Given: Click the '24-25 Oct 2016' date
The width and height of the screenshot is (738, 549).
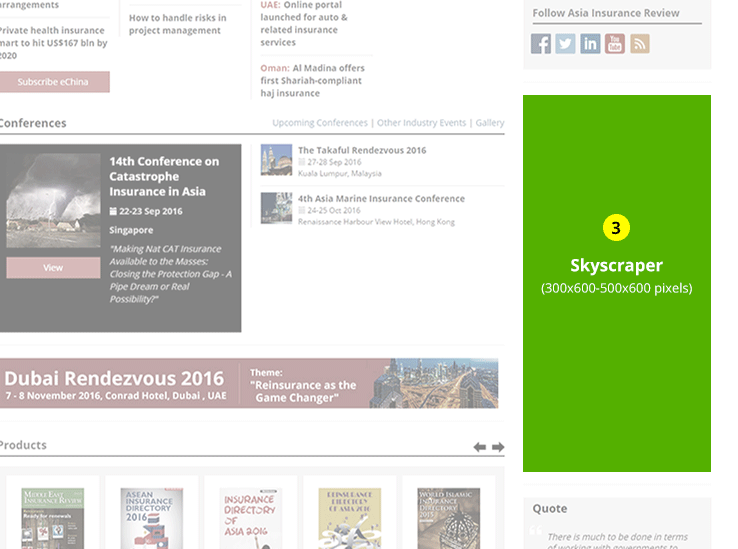Looking at the screenshot, I should pyautogui.click(x=334, y=210).
